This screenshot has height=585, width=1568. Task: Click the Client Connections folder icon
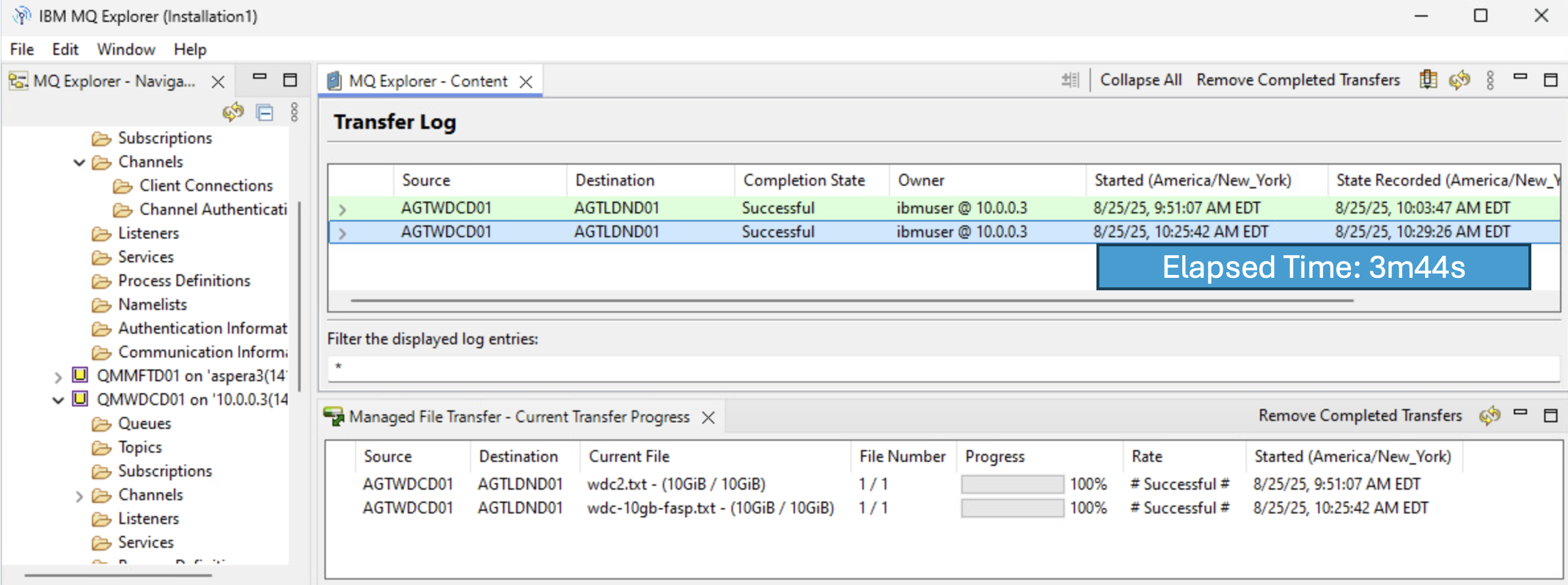(122, 186)
